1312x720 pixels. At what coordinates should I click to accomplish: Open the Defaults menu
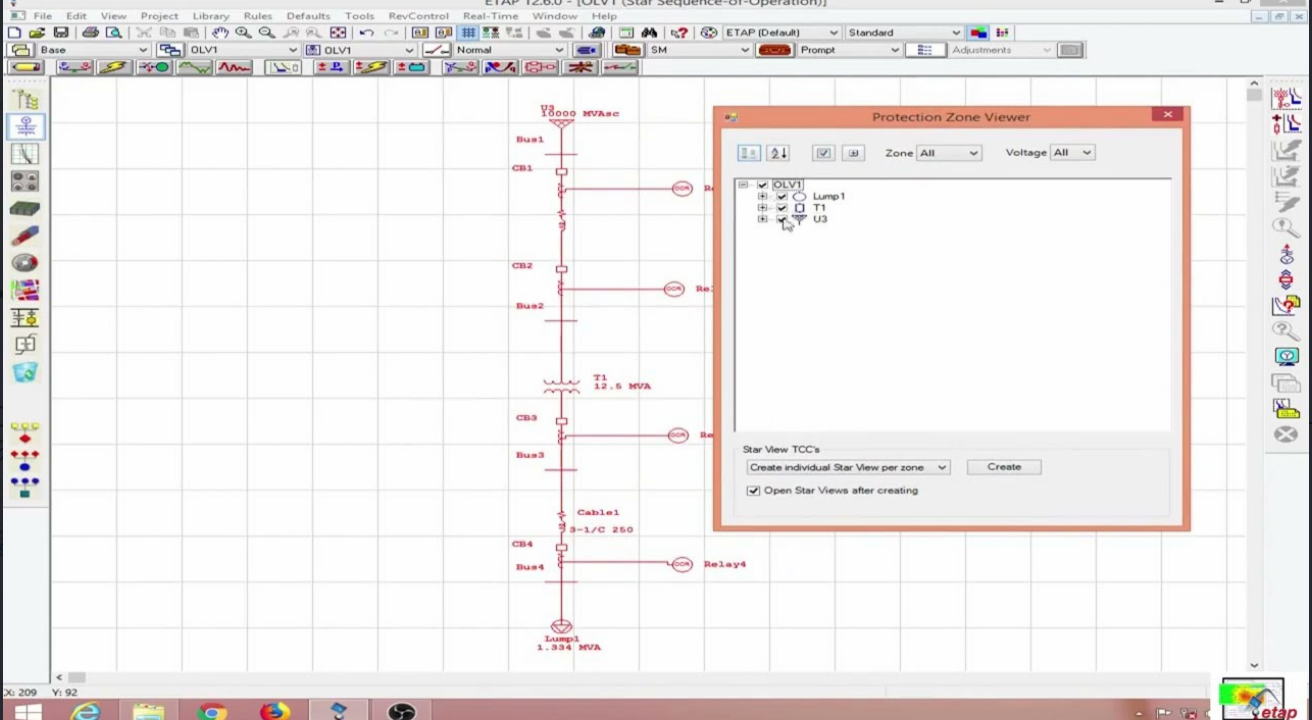click(x=308, y=16)
